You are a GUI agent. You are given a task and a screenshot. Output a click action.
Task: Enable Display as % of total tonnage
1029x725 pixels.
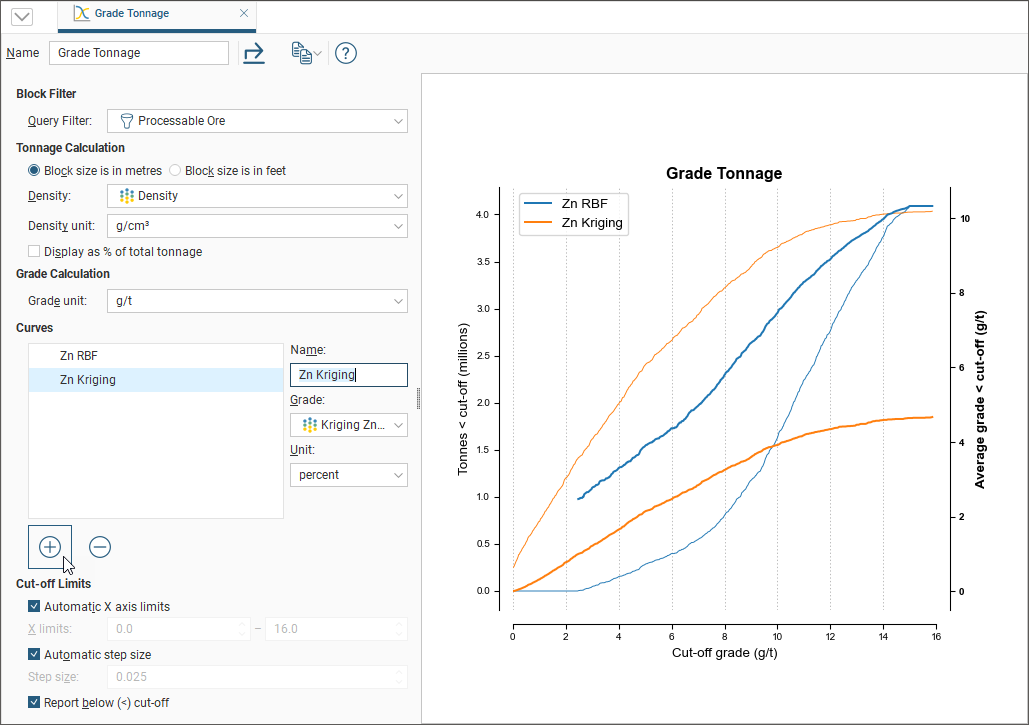(35, 252)
